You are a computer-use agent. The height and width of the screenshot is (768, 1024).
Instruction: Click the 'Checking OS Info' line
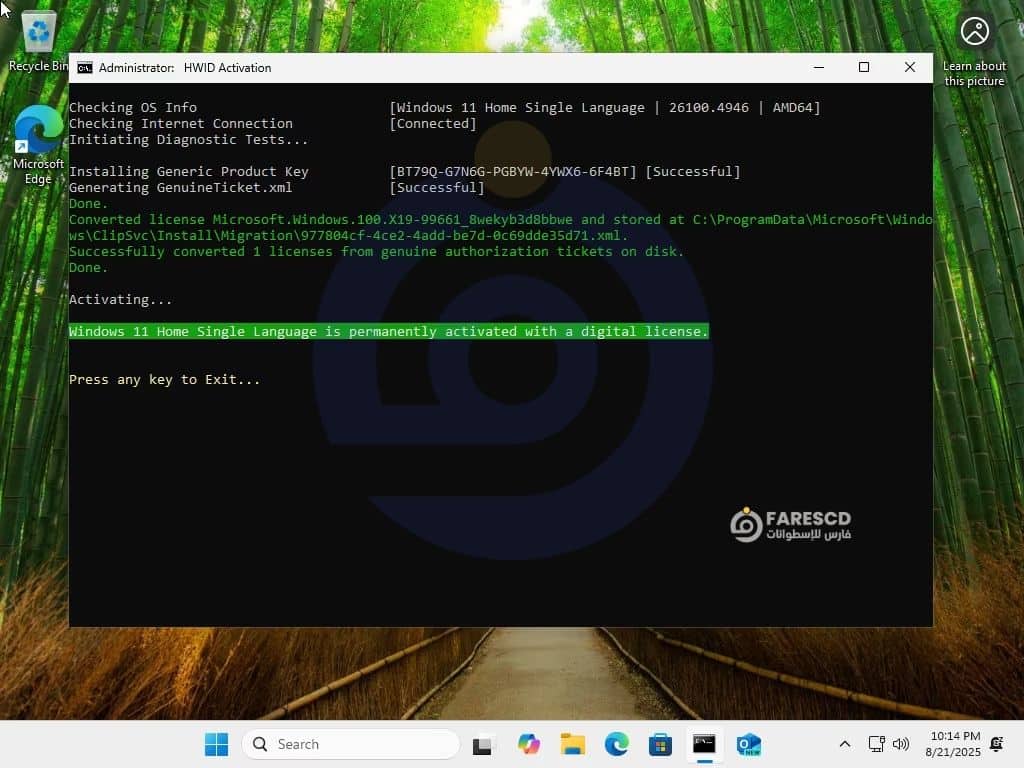tap(133, 107)
